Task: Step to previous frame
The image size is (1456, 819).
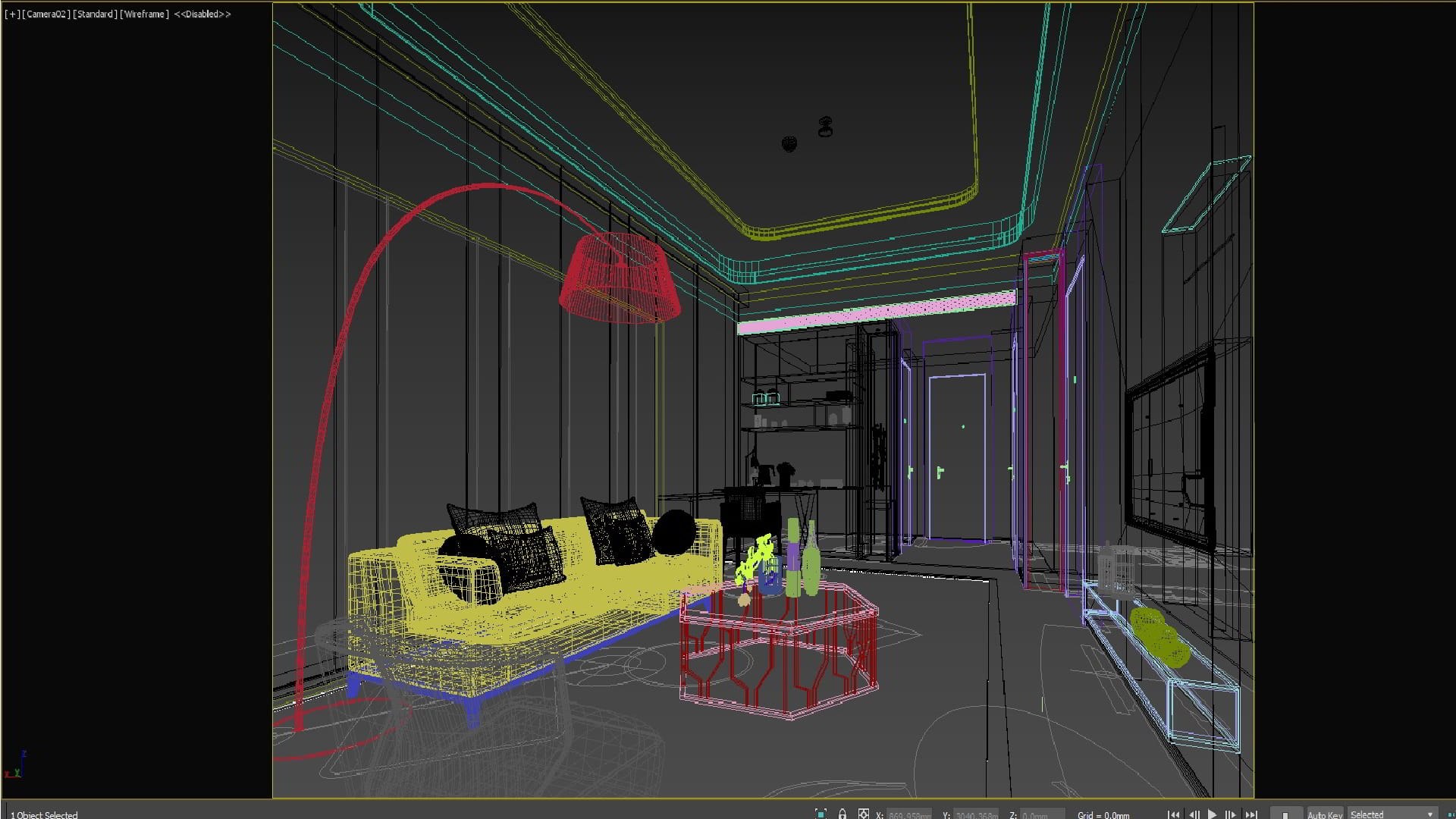Action: point(1194,814)
